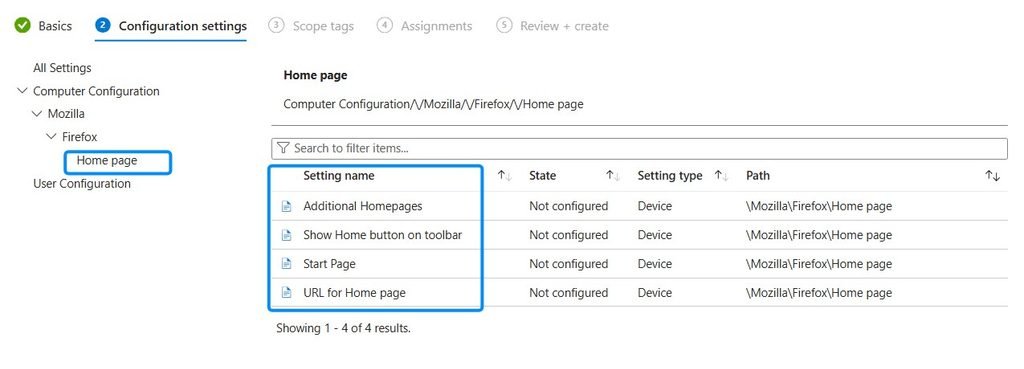Screen dimensions: 1024x369
Task: Select All Settings in the tree
Action: (x=62, y=68)
